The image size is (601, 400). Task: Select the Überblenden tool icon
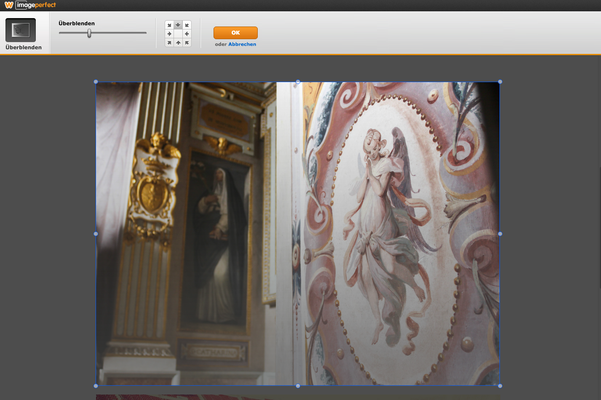(x=21, y=30)
